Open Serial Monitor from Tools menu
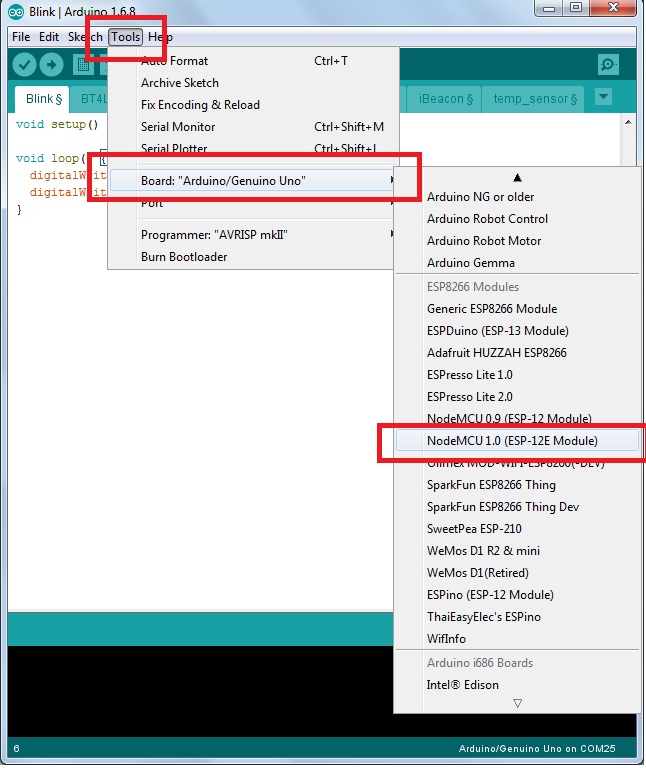 253,127
